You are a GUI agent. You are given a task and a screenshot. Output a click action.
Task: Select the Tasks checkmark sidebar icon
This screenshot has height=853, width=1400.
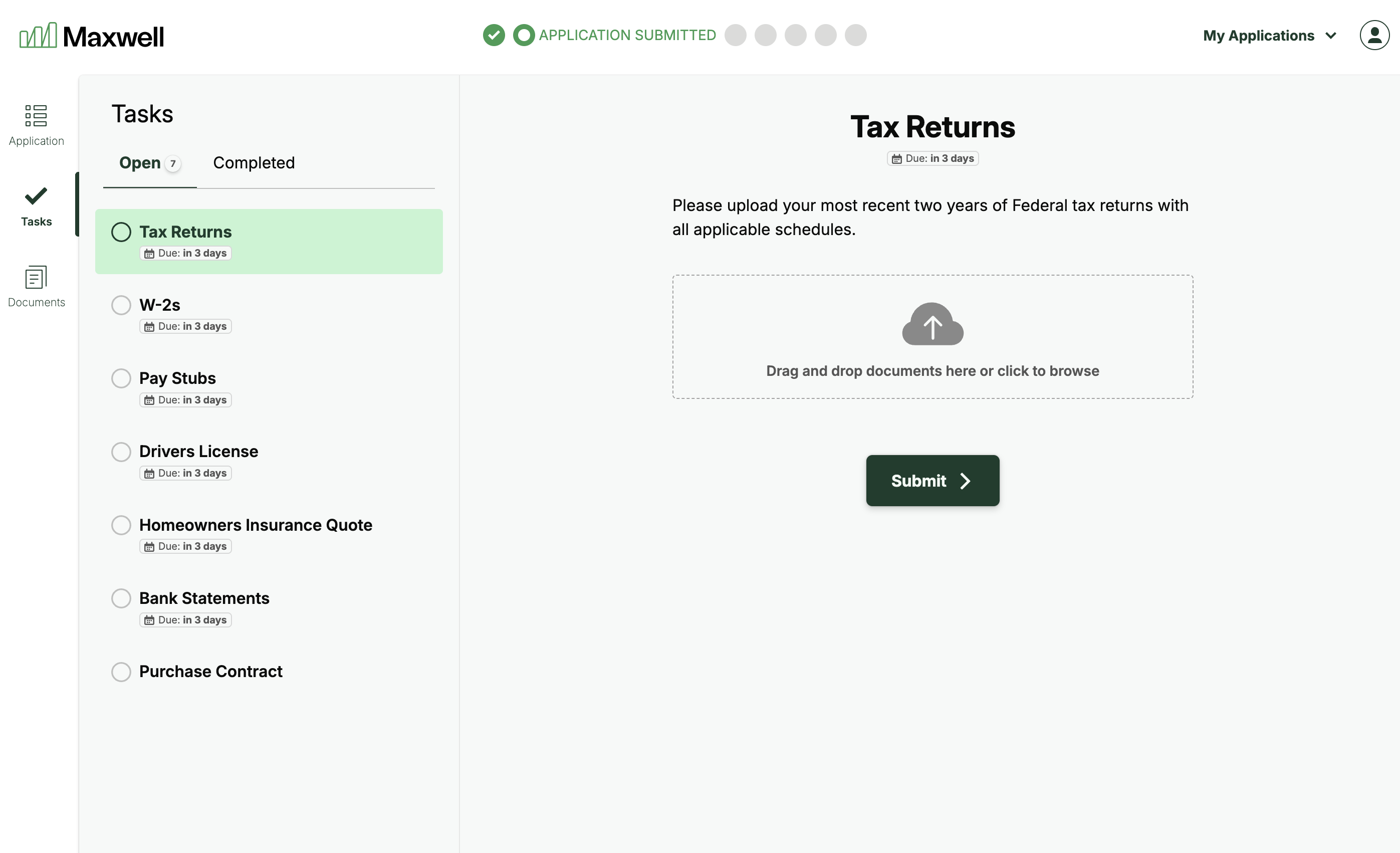click(x=36, y=196)
